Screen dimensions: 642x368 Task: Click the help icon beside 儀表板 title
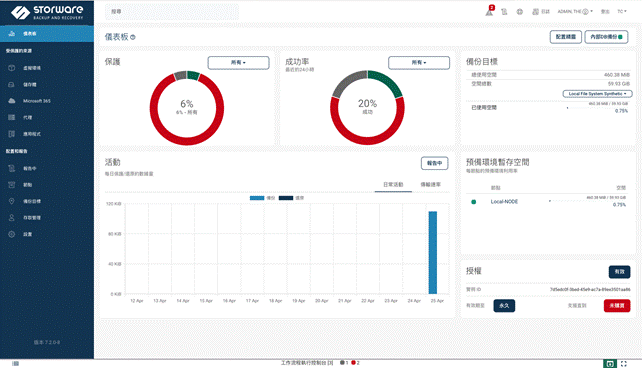coord(133,37)
